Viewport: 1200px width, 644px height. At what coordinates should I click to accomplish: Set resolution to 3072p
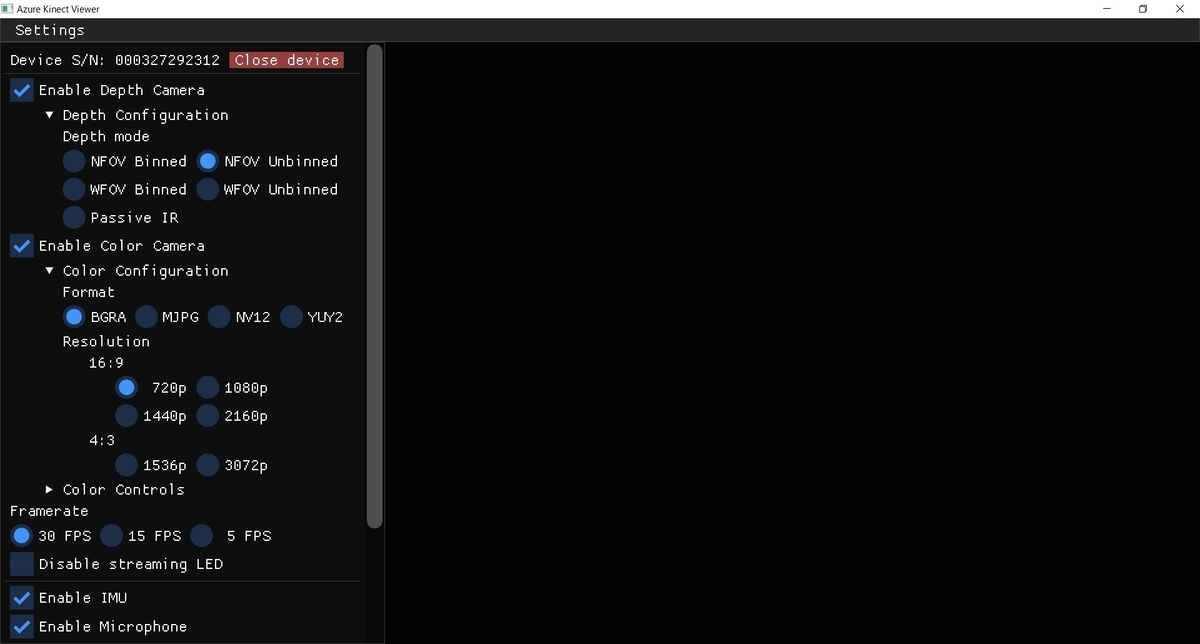pyautogui.click(x=208, y=465)
